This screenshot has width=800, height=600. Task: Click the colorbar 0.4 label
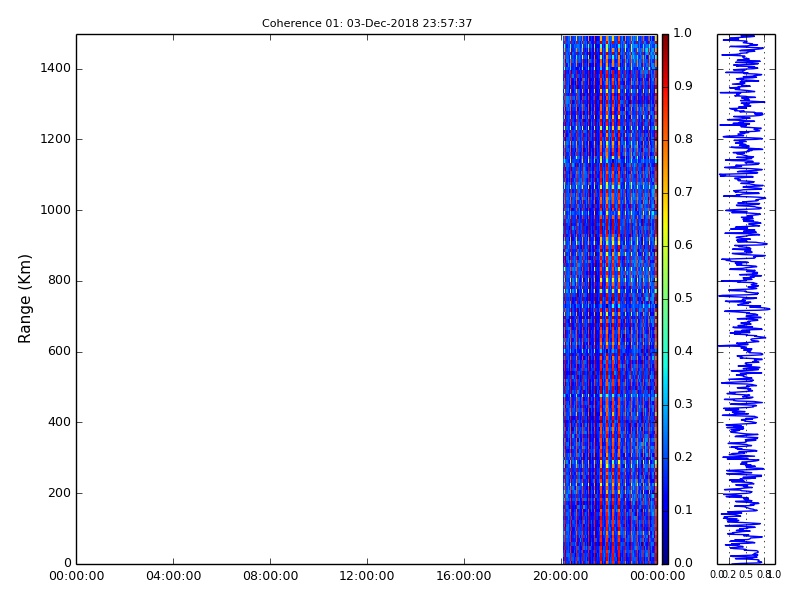(x=683, y=351)
